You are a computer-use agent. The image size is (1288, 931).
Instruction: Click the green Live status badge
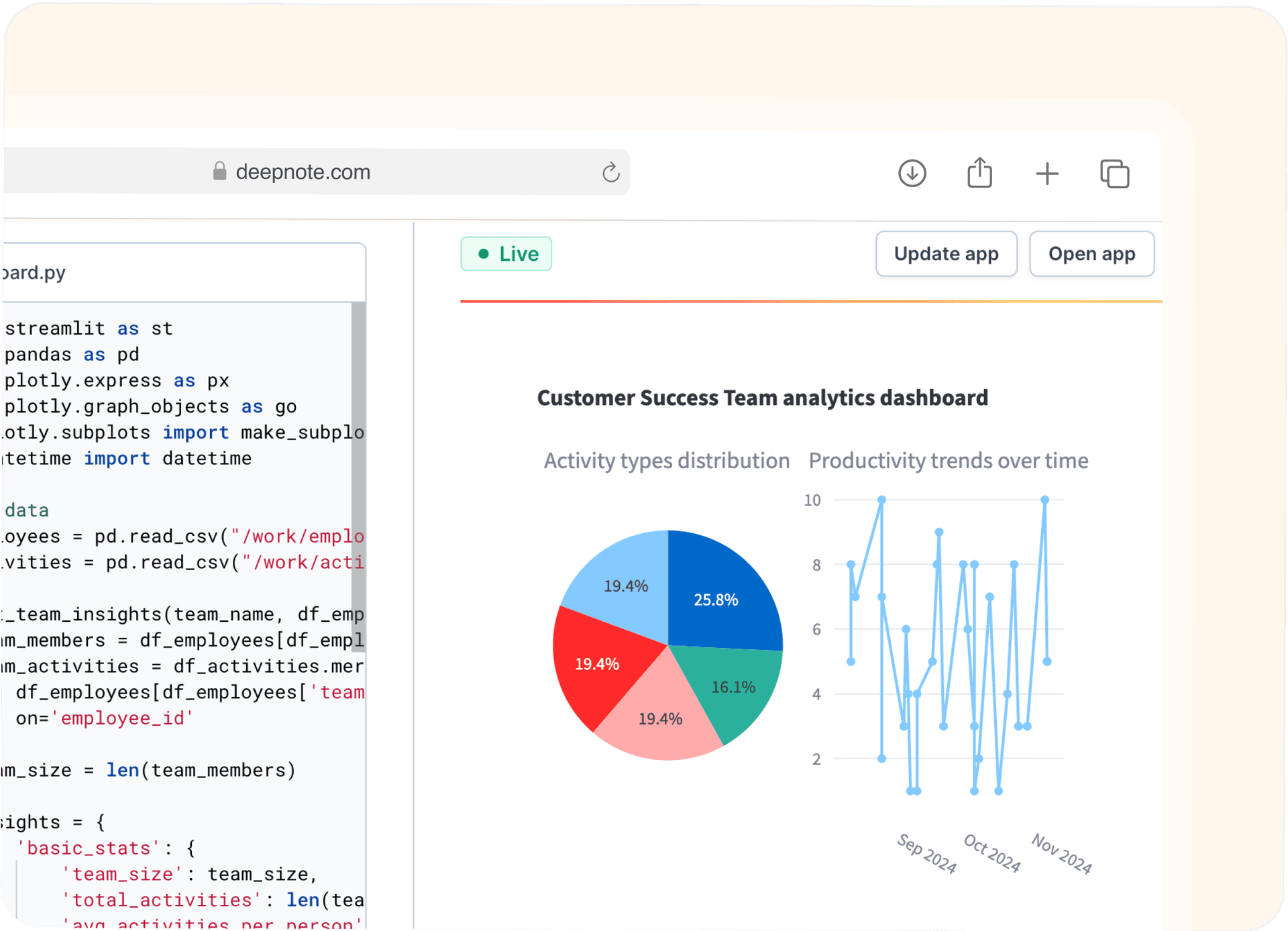point(506,254)
